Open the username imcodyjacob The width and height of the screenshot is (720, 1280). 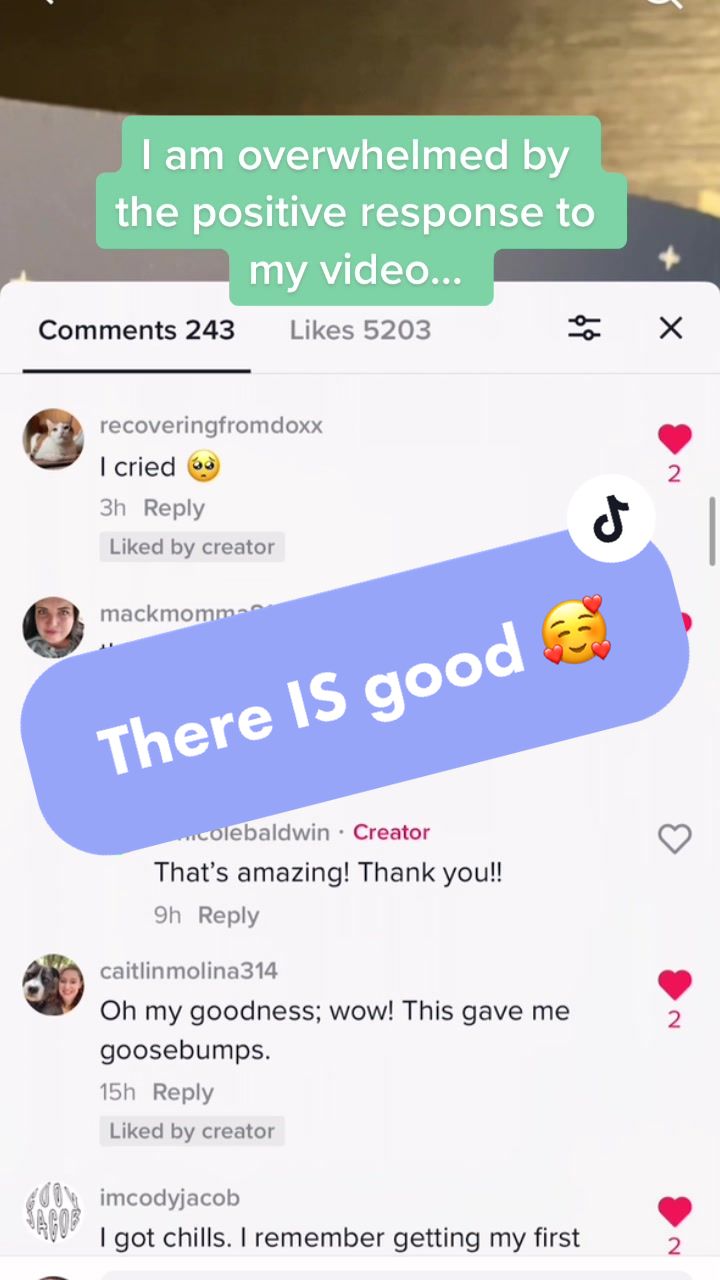tap(169, 1197)
